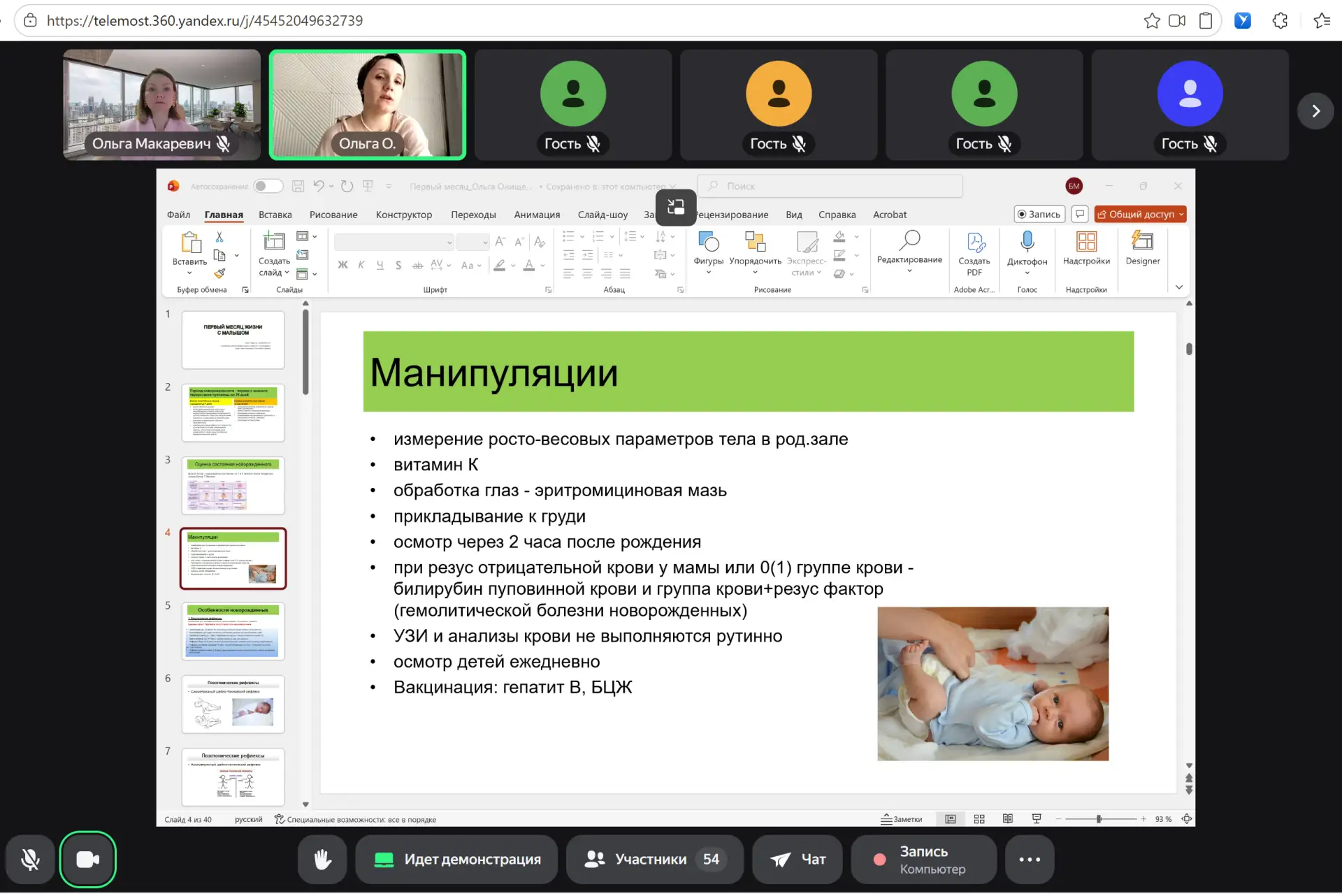
Task: Switch to slide sorter view icon
Action: pyautogui.click(x=979, y=819)
